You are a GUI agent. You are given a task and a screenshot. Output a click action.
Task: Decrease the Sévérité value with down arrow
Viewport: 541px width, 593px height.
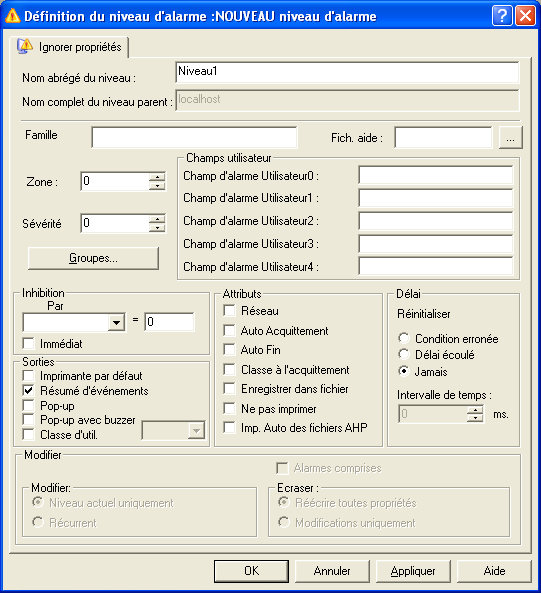point(157,228)
